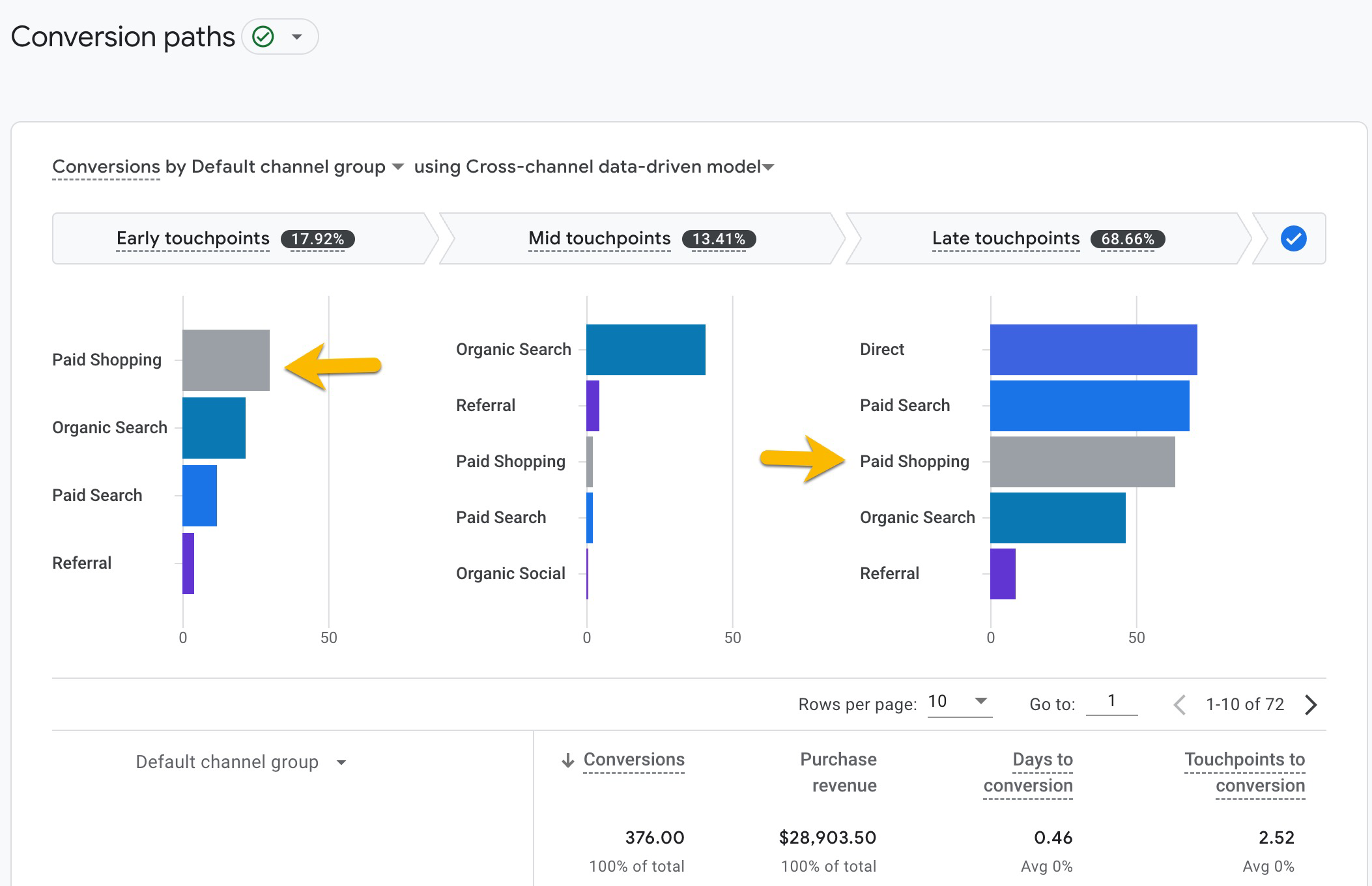Click the gray Paid Shopping bar in Early touchpoints

225,360
